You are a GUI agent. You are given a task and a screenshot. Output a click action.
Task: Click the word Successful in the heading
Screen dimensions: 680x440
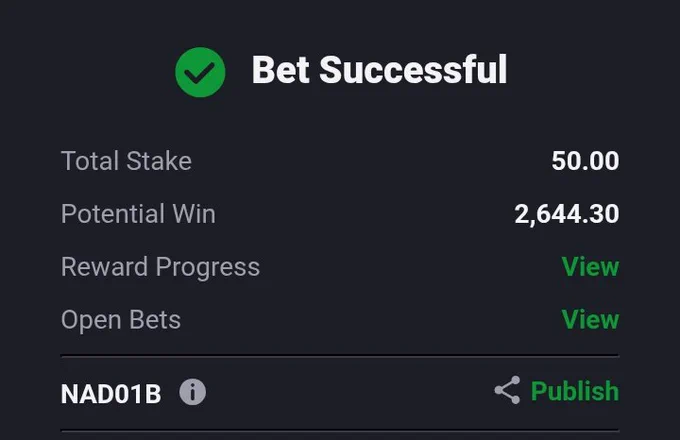point(413,69)
